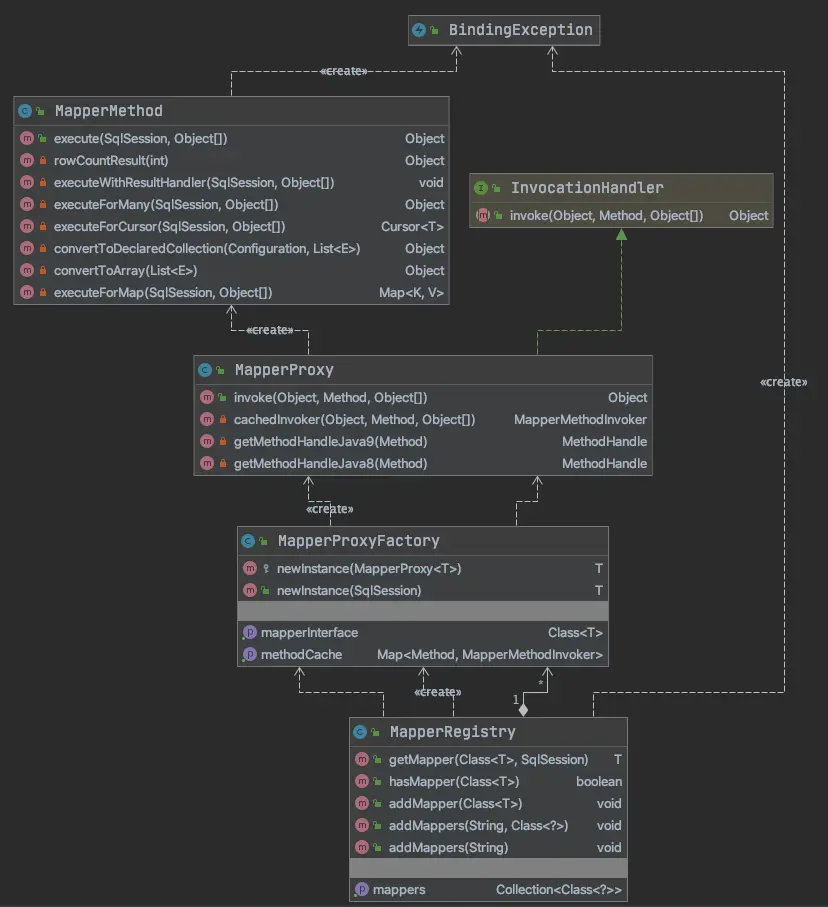Select the BindingException class node title
The image size is (828, 907).
(520, 30)
